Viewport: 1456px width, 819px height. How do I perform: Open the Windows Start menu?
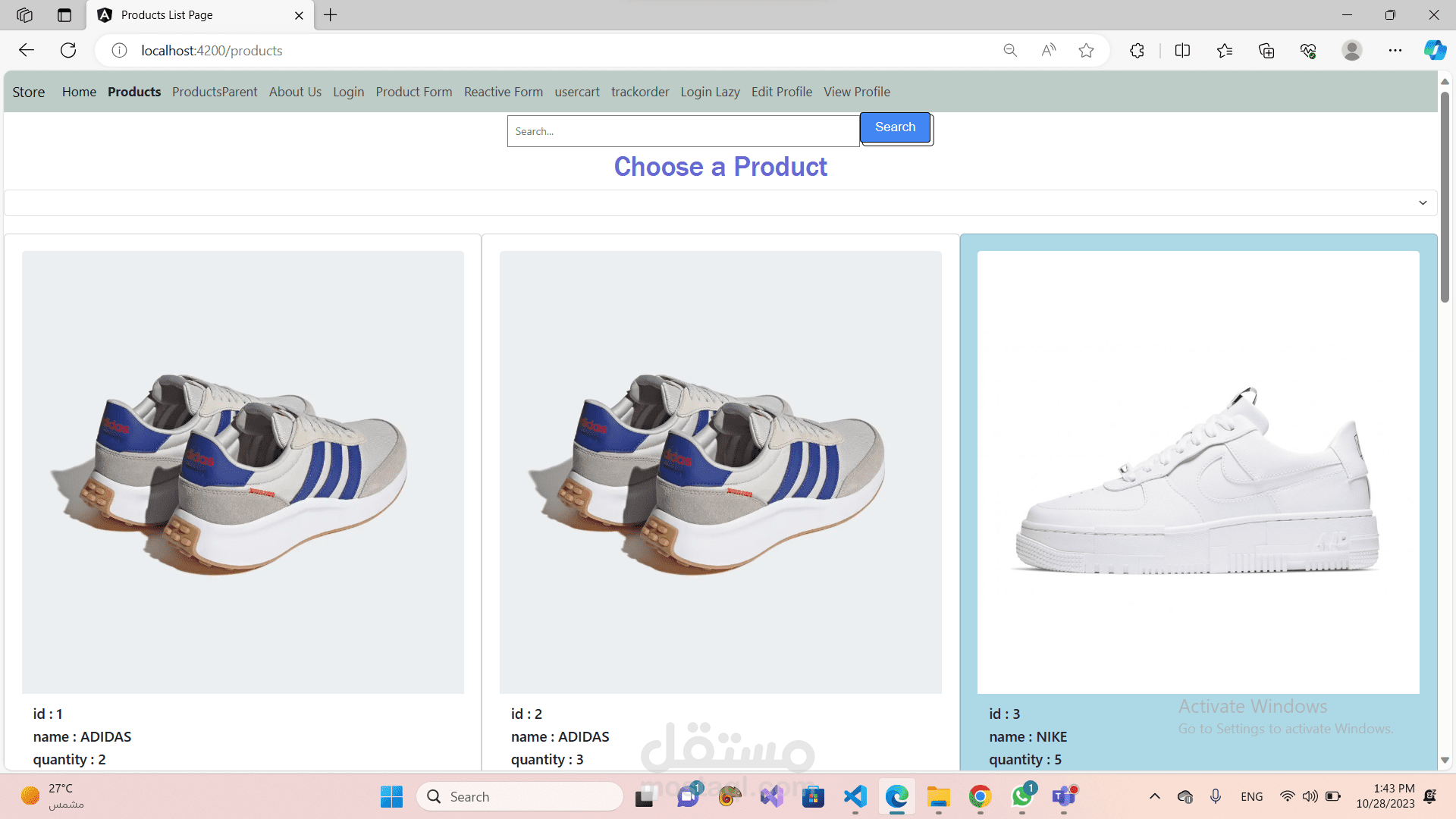pos(392,797)
